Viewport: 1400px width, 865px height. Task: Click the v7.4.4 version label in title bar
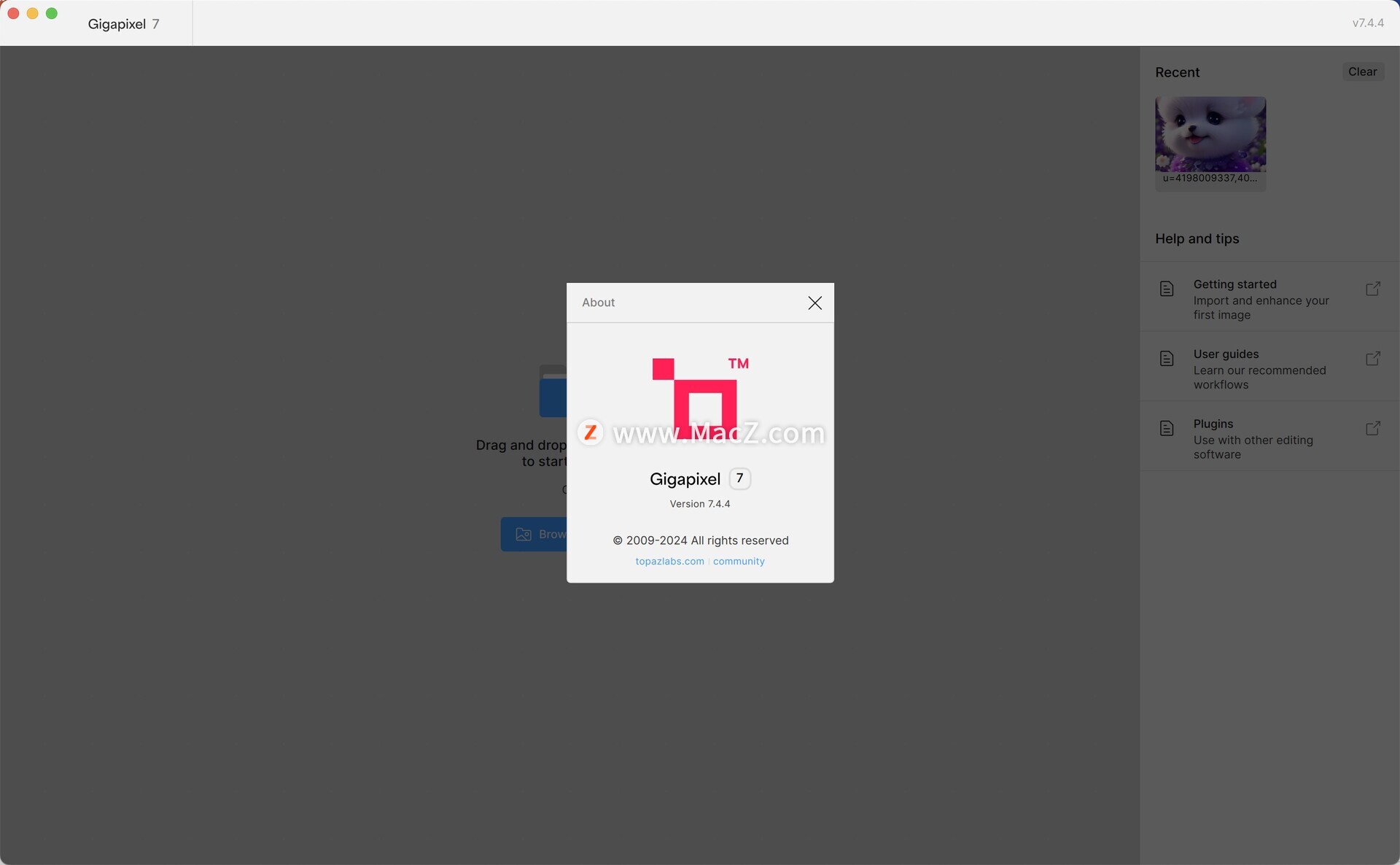[x=1368, y=23]
